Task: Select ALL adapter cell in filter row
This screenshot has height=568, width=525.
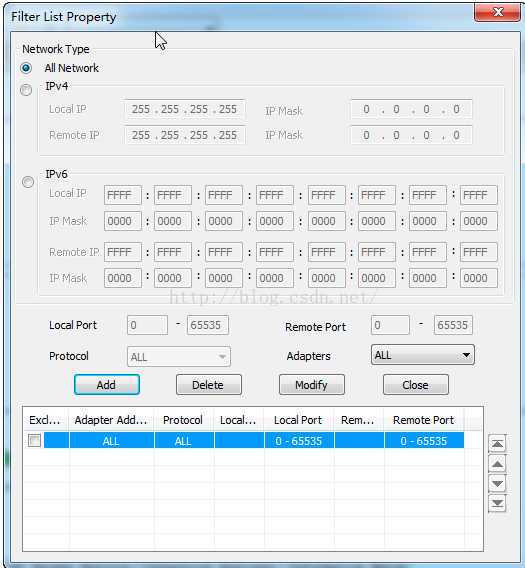Action: (111, 440)
